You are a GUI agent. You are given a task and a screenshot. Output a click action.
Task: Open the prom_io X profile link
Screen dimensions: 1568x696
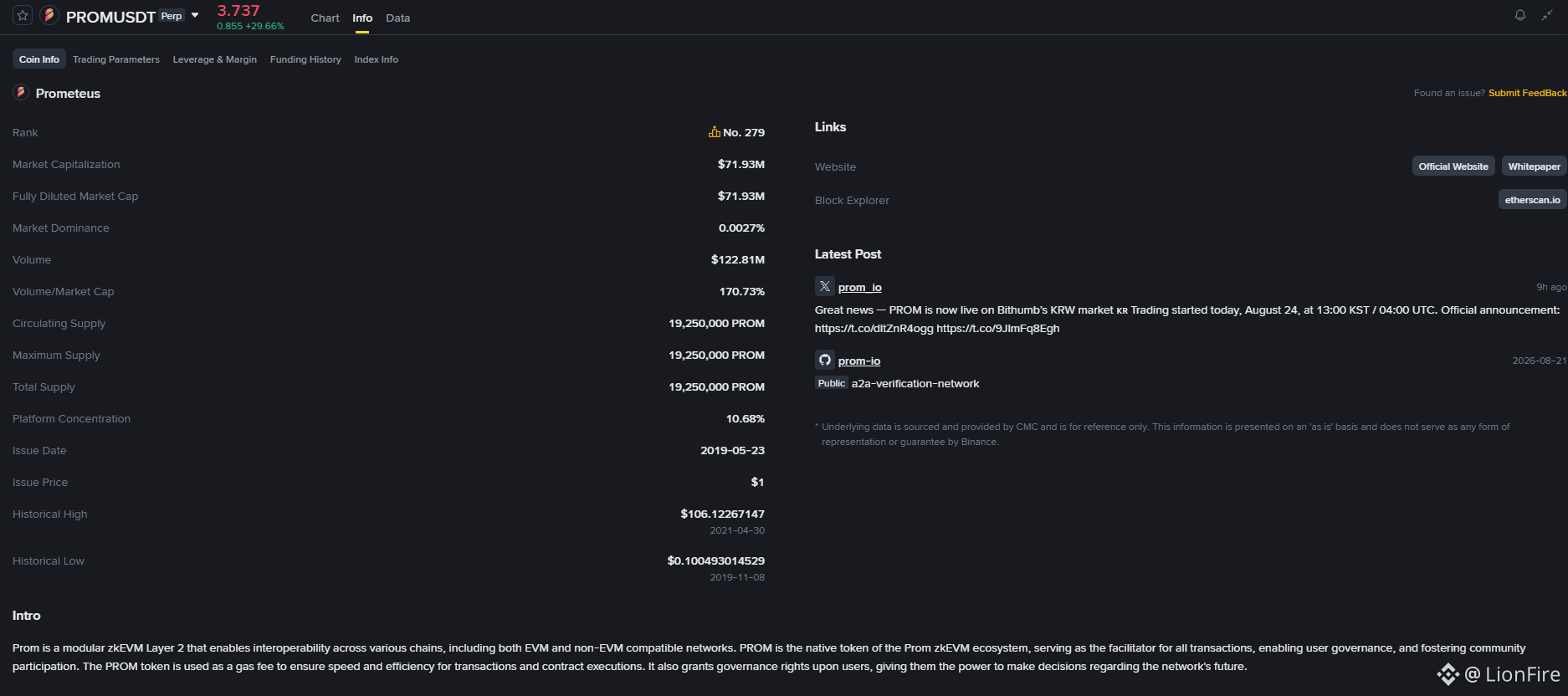(x=860, y=287)
